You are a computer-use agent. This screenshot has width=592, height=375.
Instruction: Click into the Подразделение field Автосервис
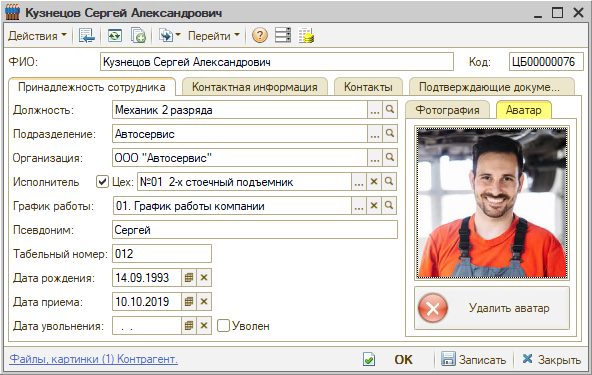coord(240,134)
